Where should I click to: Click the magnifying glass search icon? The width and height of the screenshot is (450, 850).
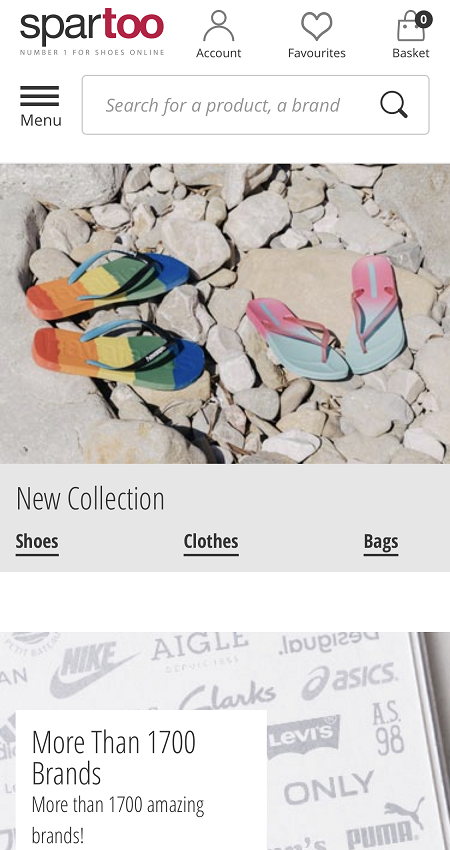point(394,105)
